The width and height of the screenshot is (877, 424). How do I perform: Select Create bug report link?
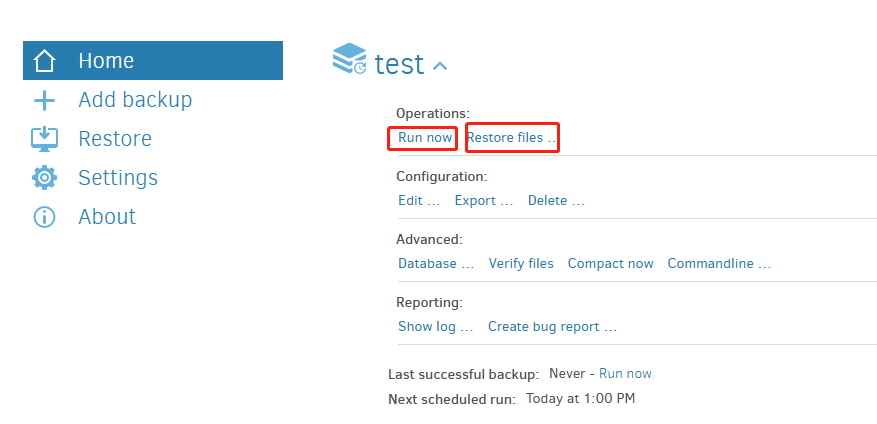[x=552, y=326]
